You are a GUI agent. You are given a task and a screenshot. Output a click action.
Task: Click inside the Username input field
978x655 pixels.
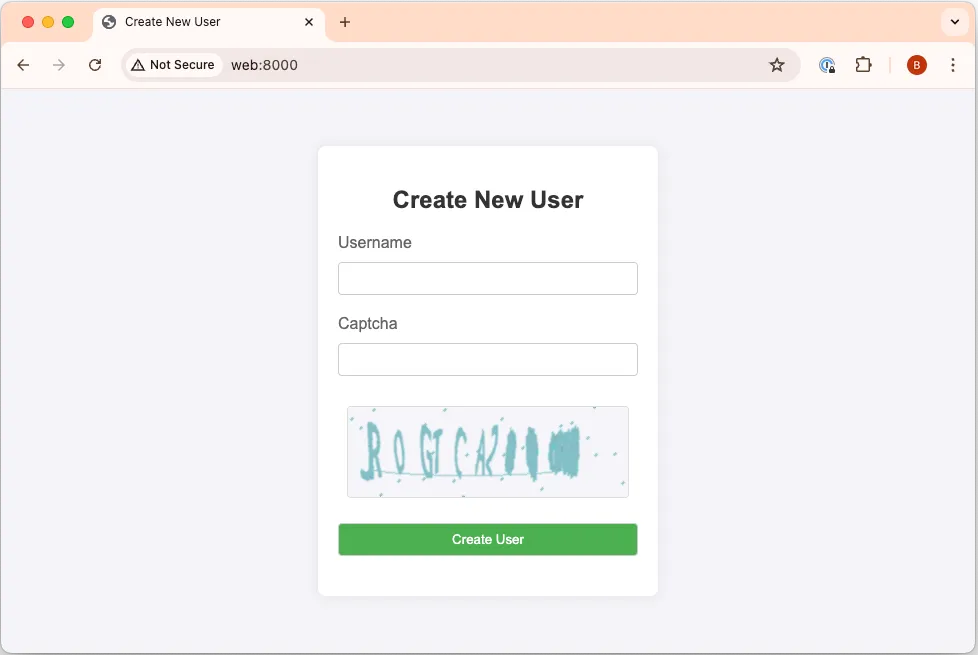[487, 278]
